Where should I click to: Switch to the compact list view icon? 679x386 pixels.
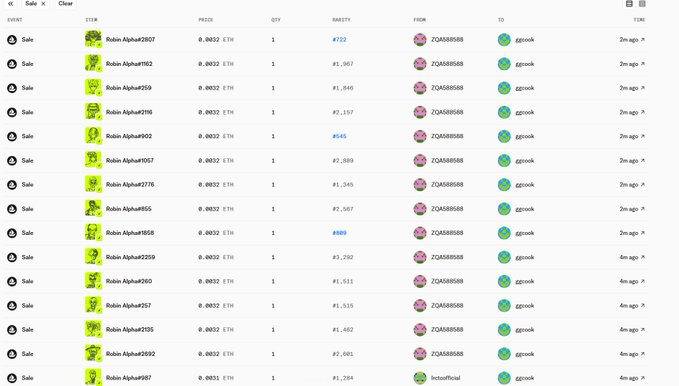(642, 3)
